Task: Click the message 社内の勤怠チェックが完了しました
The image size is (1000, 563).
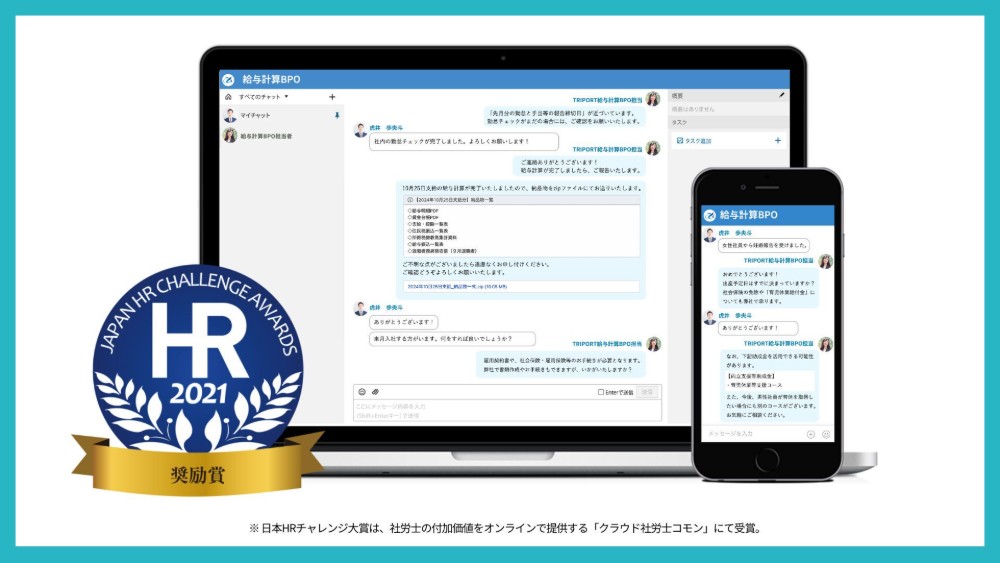Action: click(x=464, y=142)
